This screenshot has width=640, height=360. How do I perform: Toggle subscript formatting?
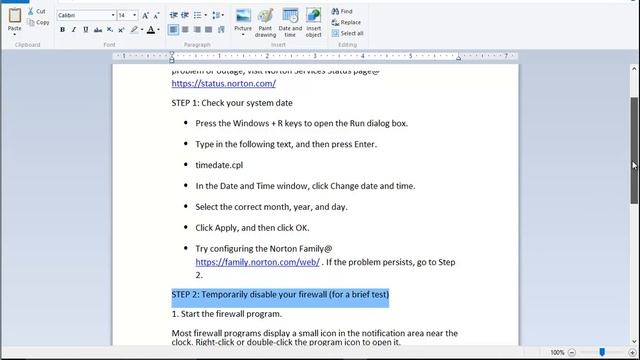click(109, 30)
